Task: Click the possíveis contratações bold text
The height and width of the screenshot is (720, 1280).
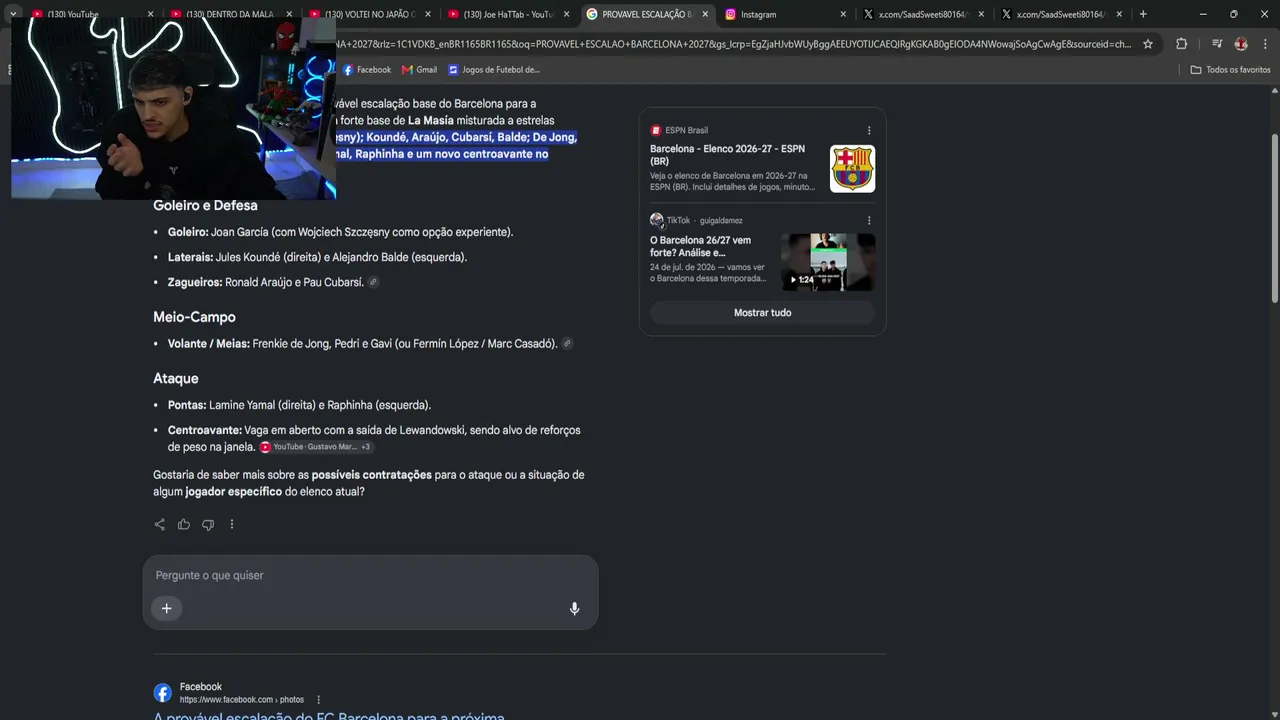Action: coord(372,475)
